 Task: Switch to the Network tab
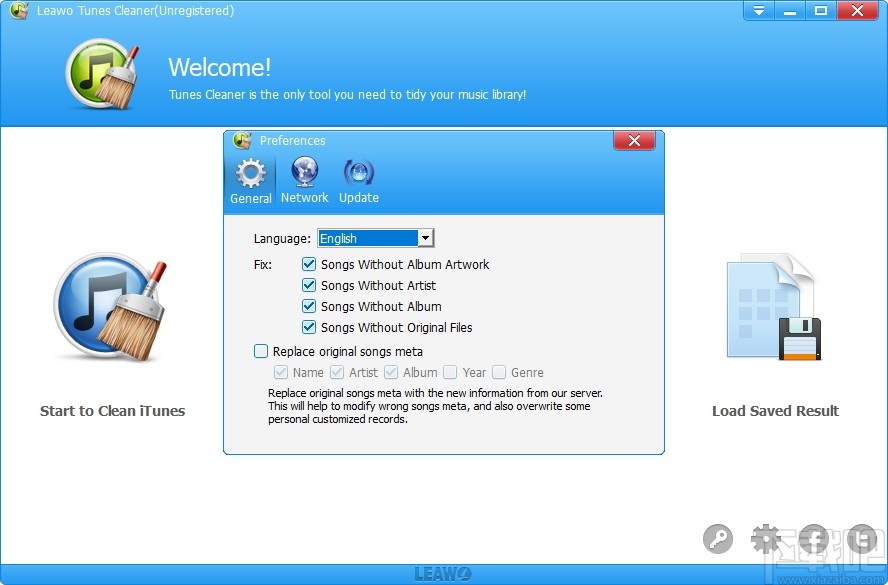pos(304,180)
